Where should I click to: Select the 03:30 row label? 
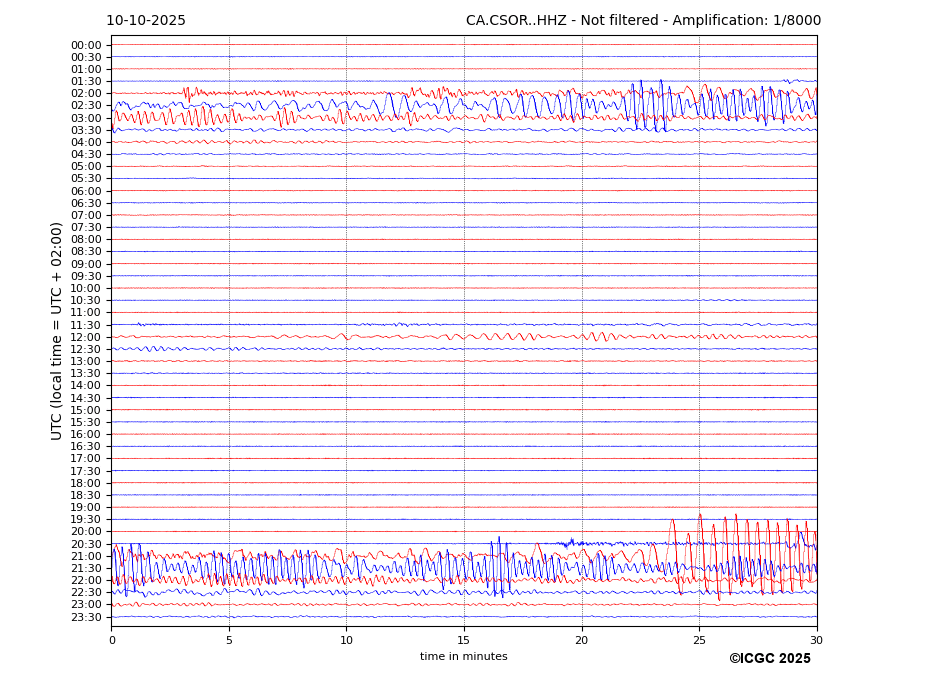click(86, 130)
